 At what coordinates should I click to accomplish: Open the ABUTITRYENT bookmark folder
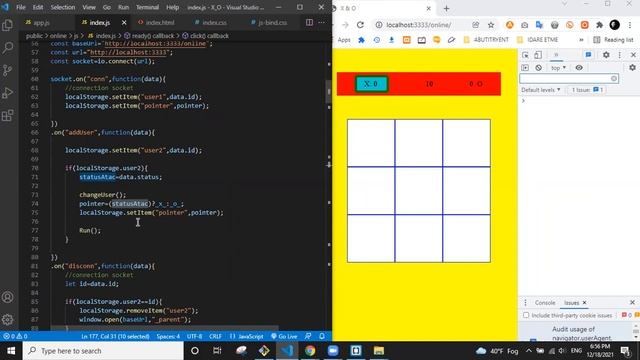click(x=486, y=40)
